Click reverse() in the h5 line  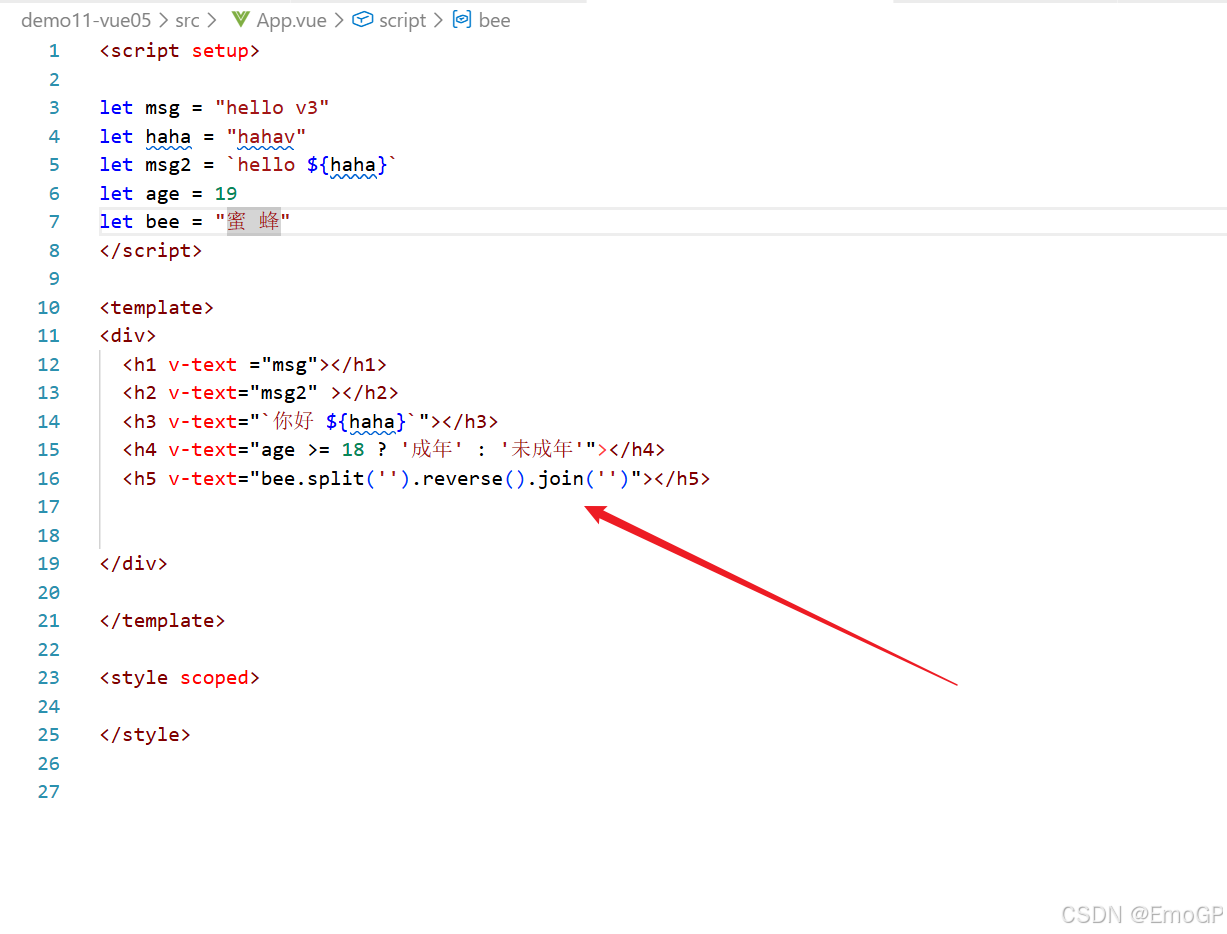474,479
